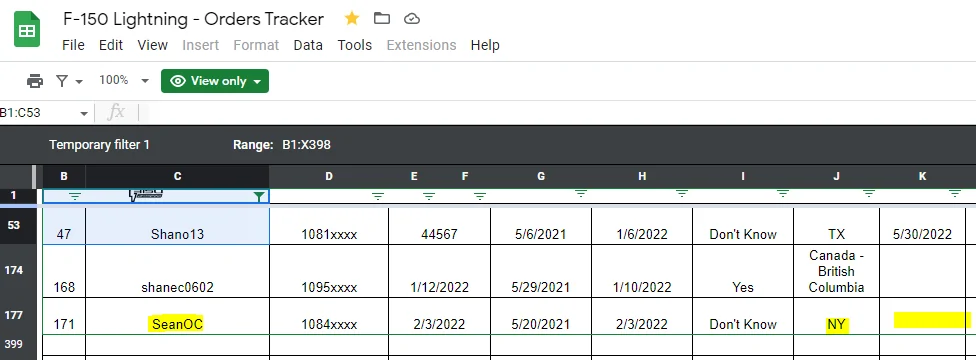
Task: Select the Canada - British Columbia cell
Action: pyautogui.click(x=837, y=271)
